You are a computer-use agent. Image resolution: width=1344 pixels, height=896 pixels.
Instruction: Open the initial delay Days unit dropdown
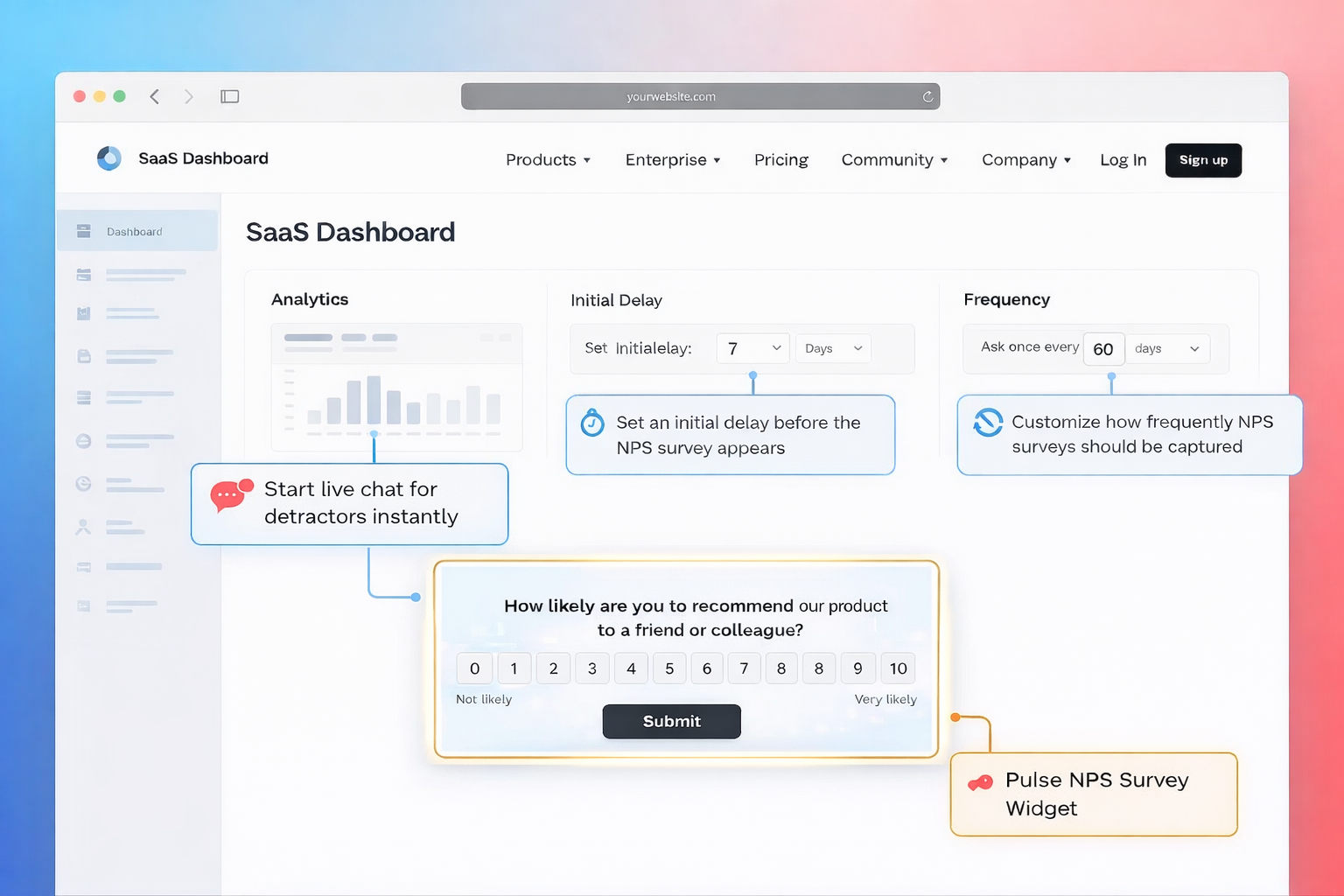click(x=833, y=348)
